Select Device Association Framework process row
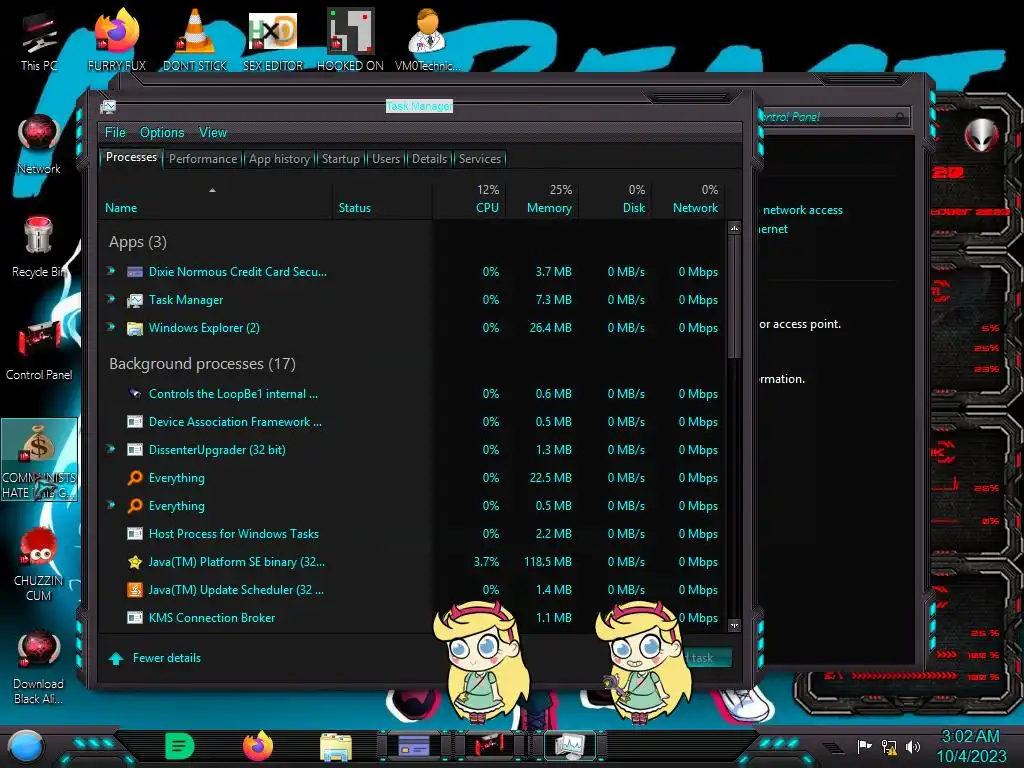This screenshot has height=768, width=1024. pos(413,422)
